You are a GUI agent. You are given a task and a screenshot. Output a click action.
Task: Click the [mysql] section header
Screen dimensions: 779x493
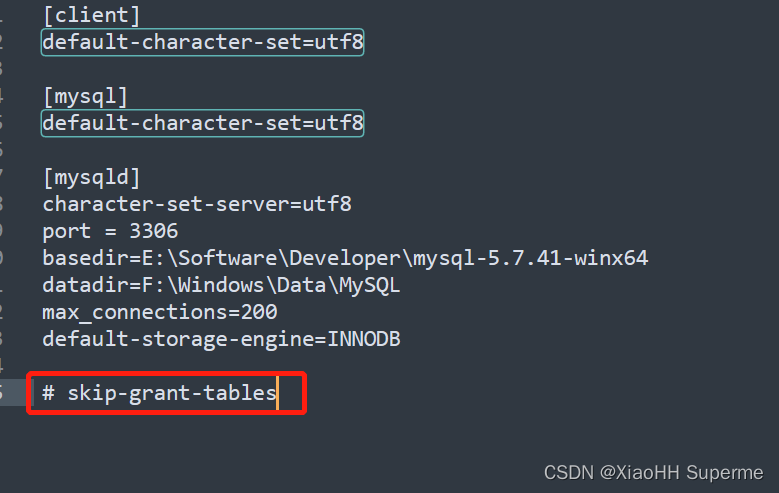(x=85, y=96)
